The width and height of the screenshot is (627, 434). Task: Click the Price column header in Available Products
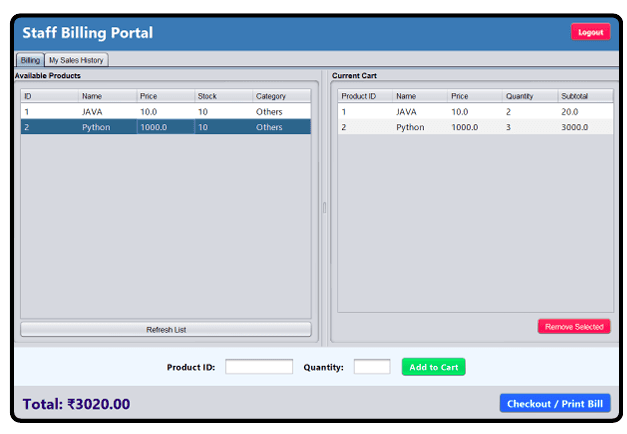pos(165,96)
